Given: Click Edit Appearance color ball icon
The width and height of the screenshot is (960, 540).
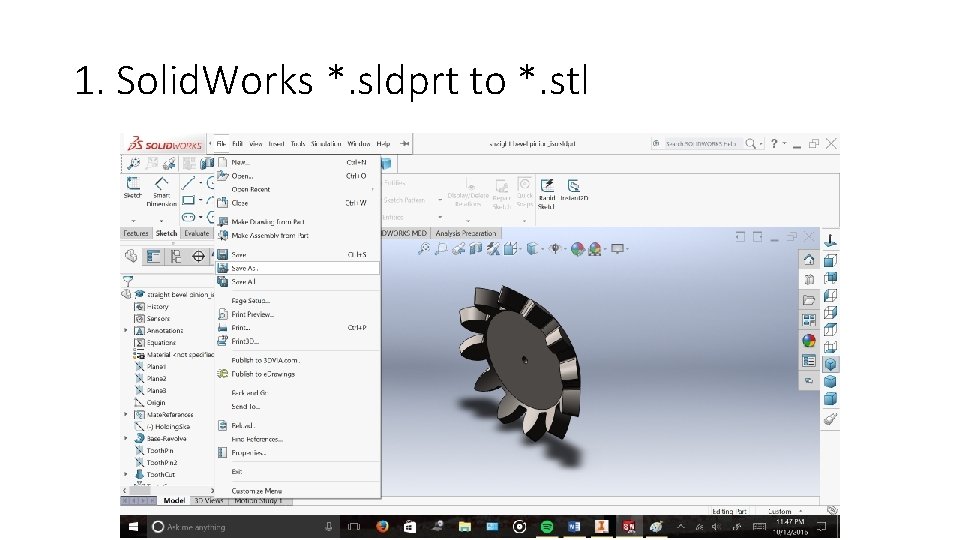Looking at the screenshot, I should (577, 249).
